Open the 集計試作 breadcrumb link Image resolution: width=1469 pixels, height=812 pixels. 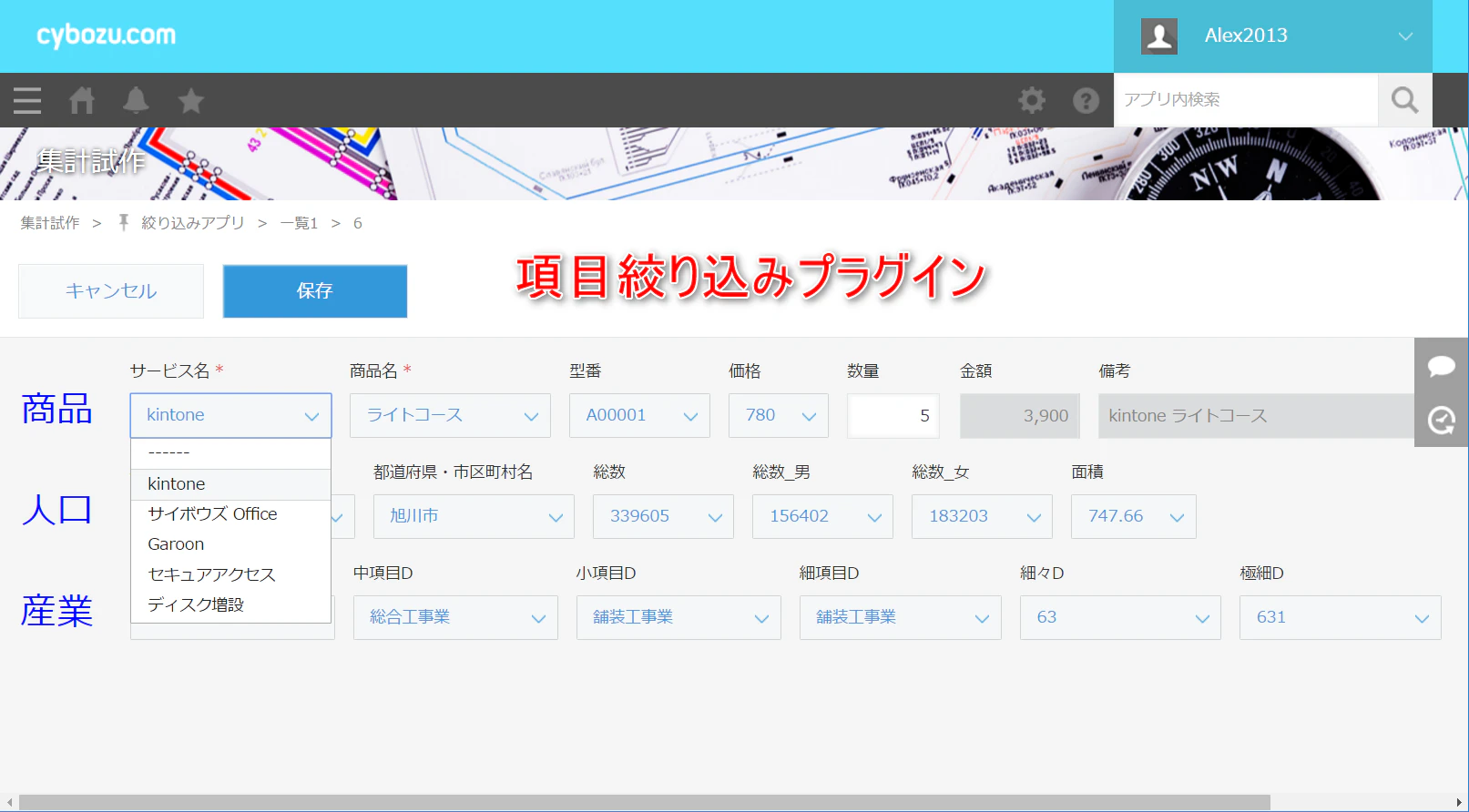point(50,223)
